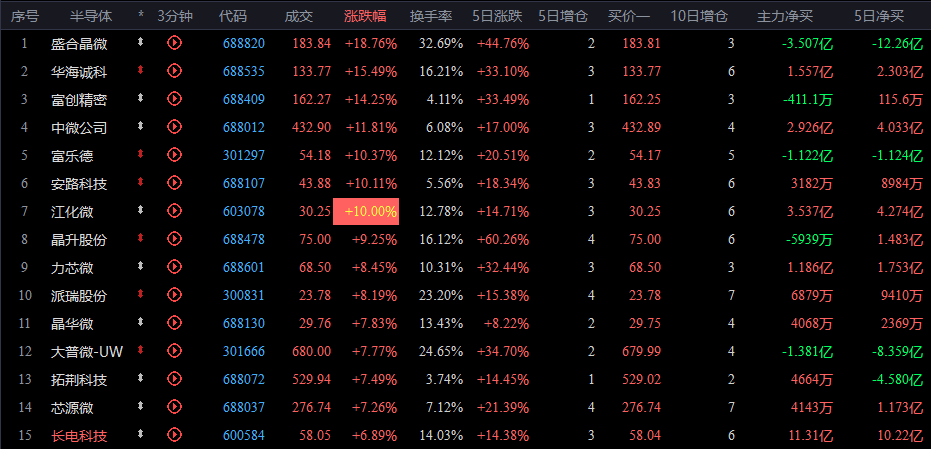Select the stock name 江化微
The image size is (931, 449).
point(72,212)
